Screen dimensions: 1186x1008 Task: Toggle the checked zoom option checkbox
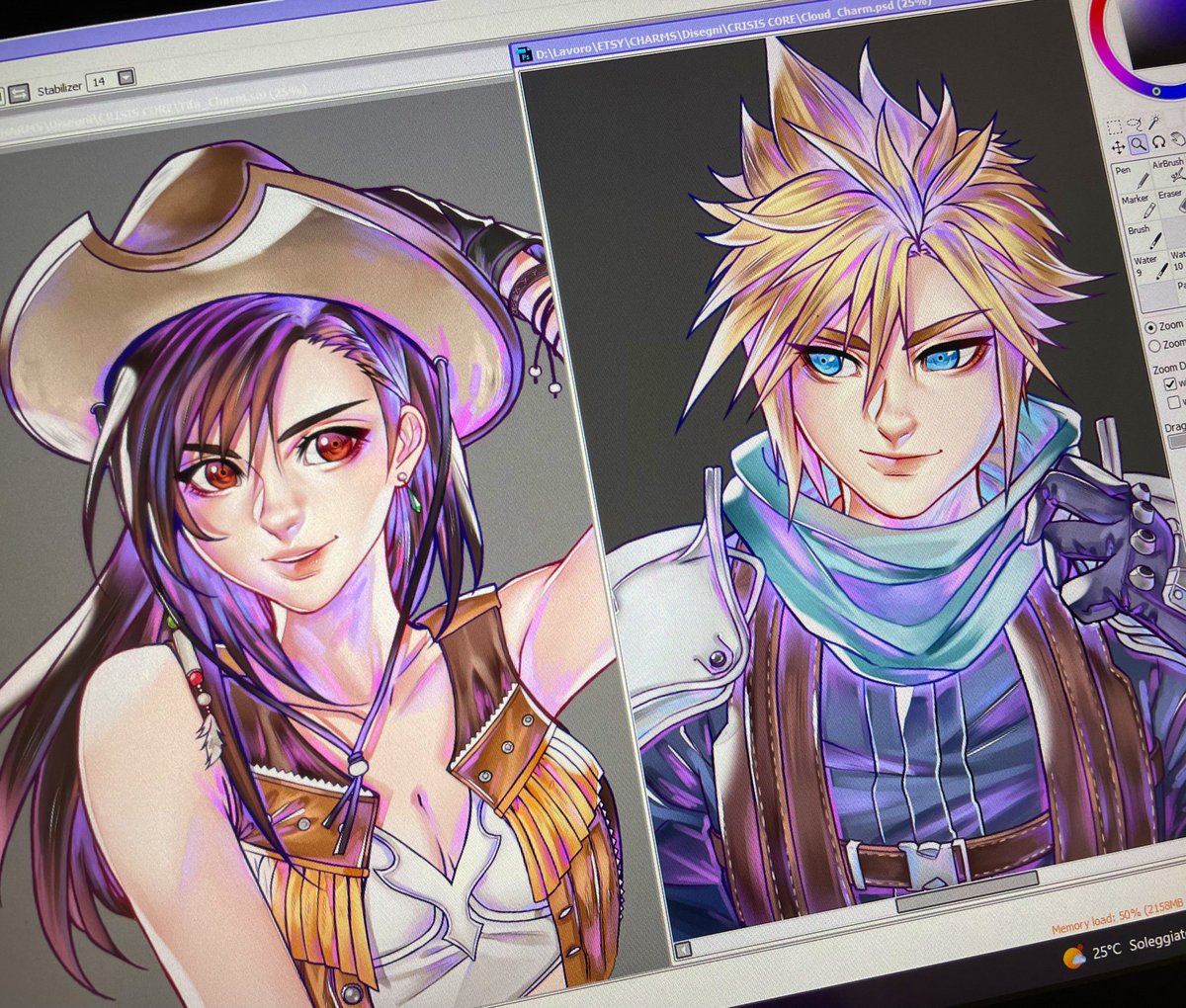click(1170, 383)
